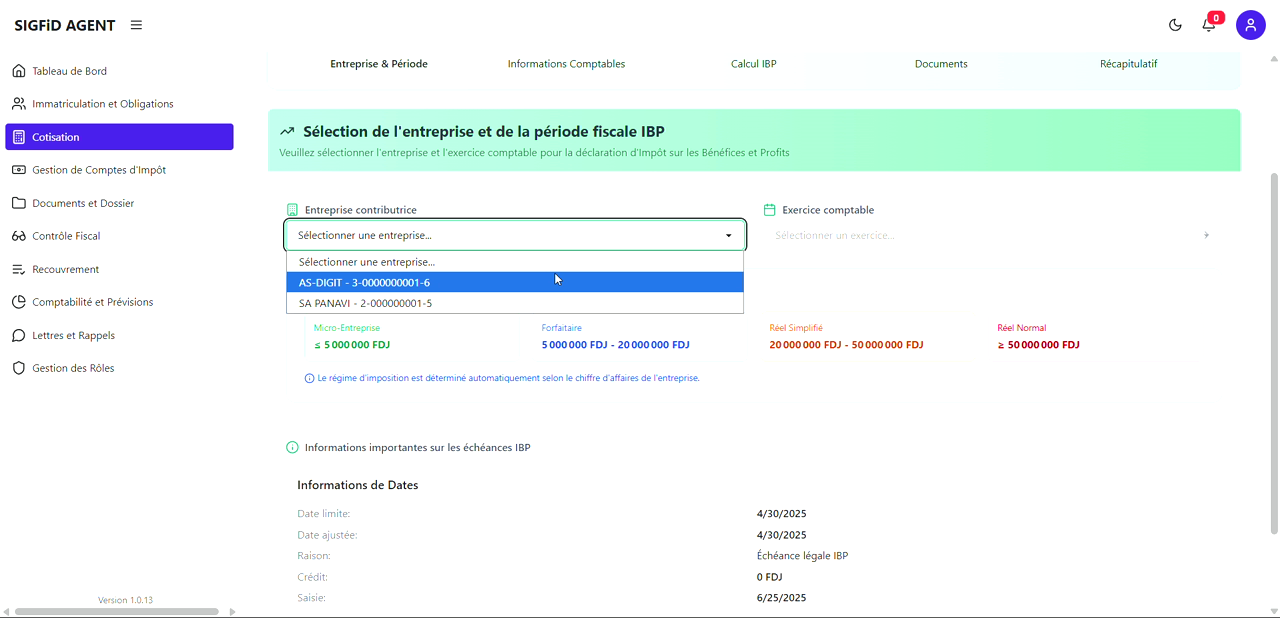Open notifications via the bell icon

(x=1207, y=24)
